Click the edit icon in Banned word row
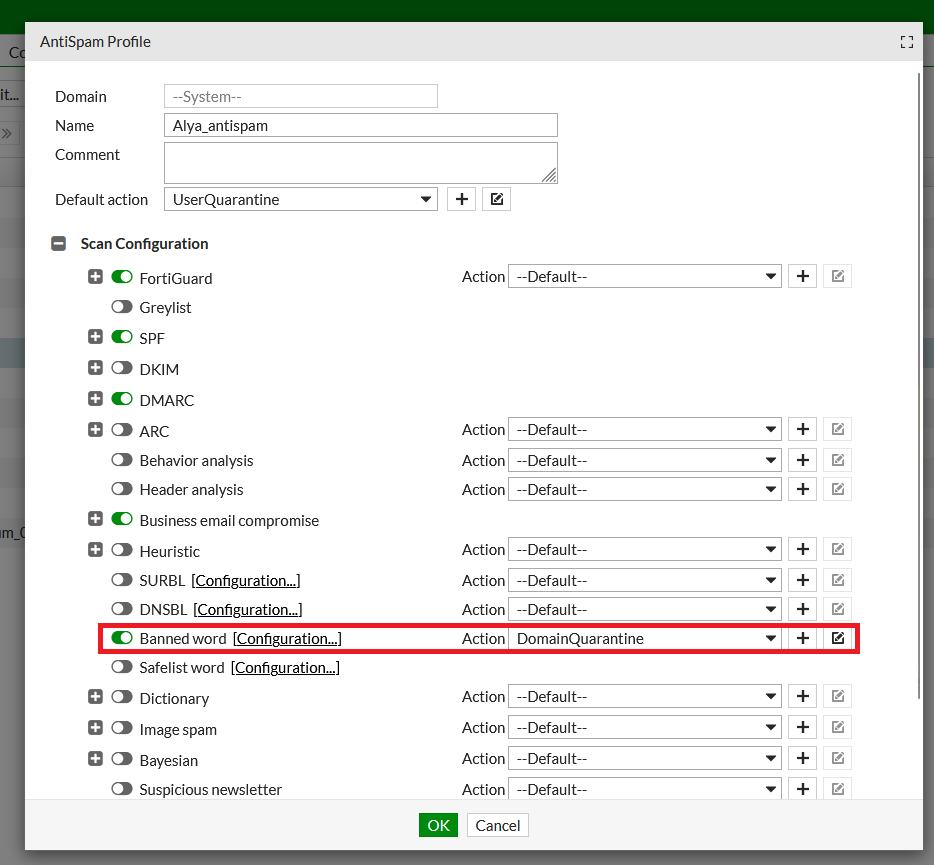934x865 pixels. click(x=838, y=638)
